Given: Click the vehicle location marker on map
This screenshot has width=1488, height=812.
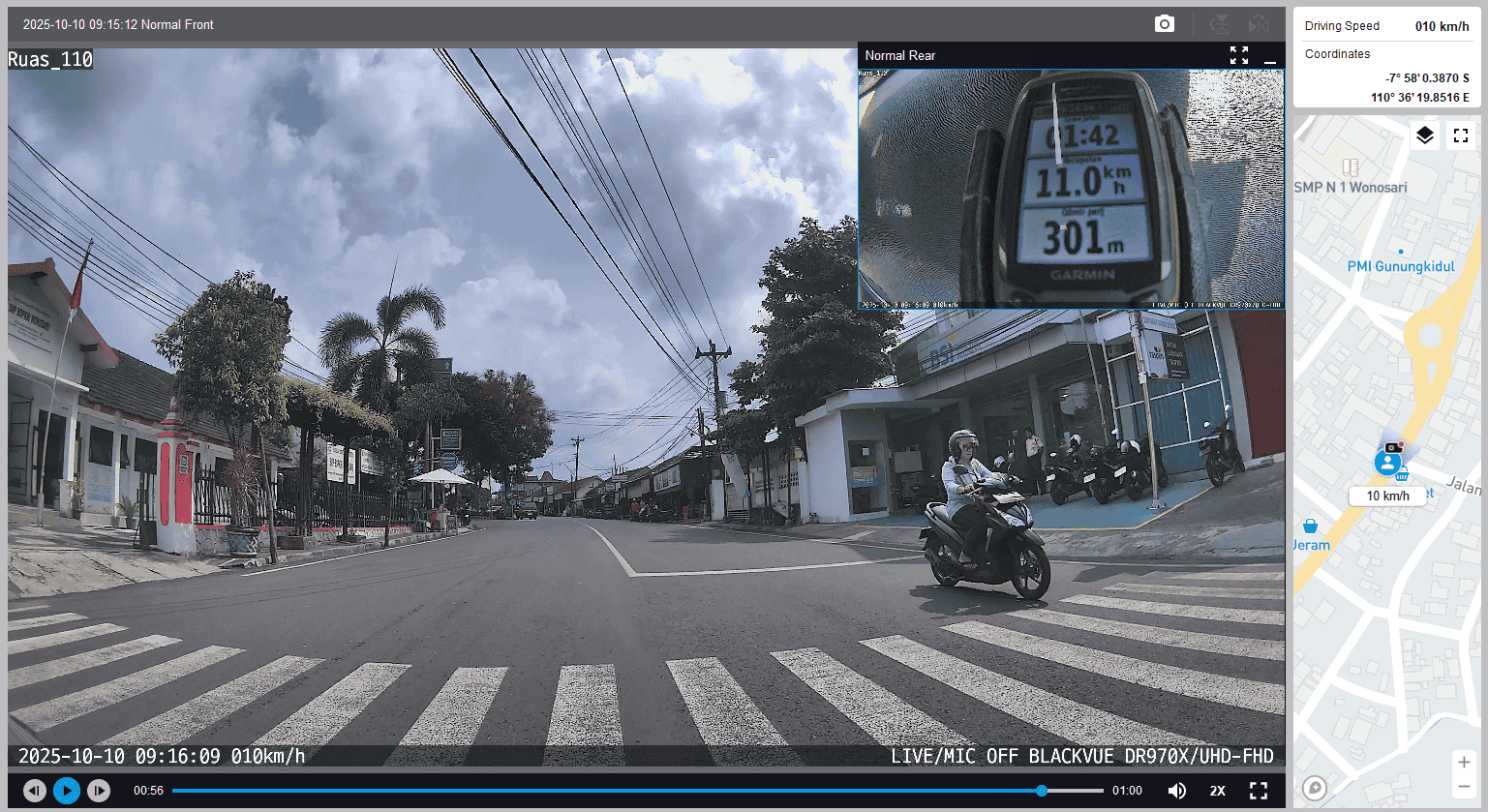Looking at the screenshot, I should coord(1387,462).
